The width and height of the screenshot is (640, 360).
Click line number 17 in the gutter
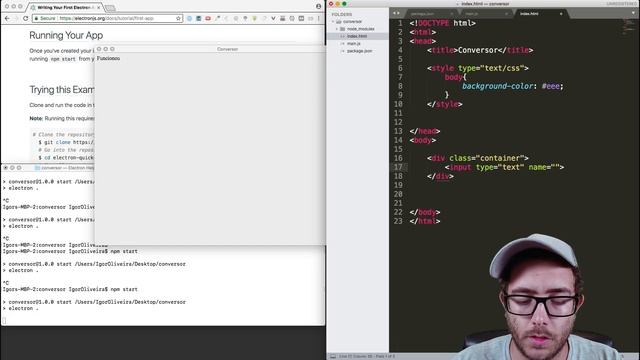tap(398, 167)
